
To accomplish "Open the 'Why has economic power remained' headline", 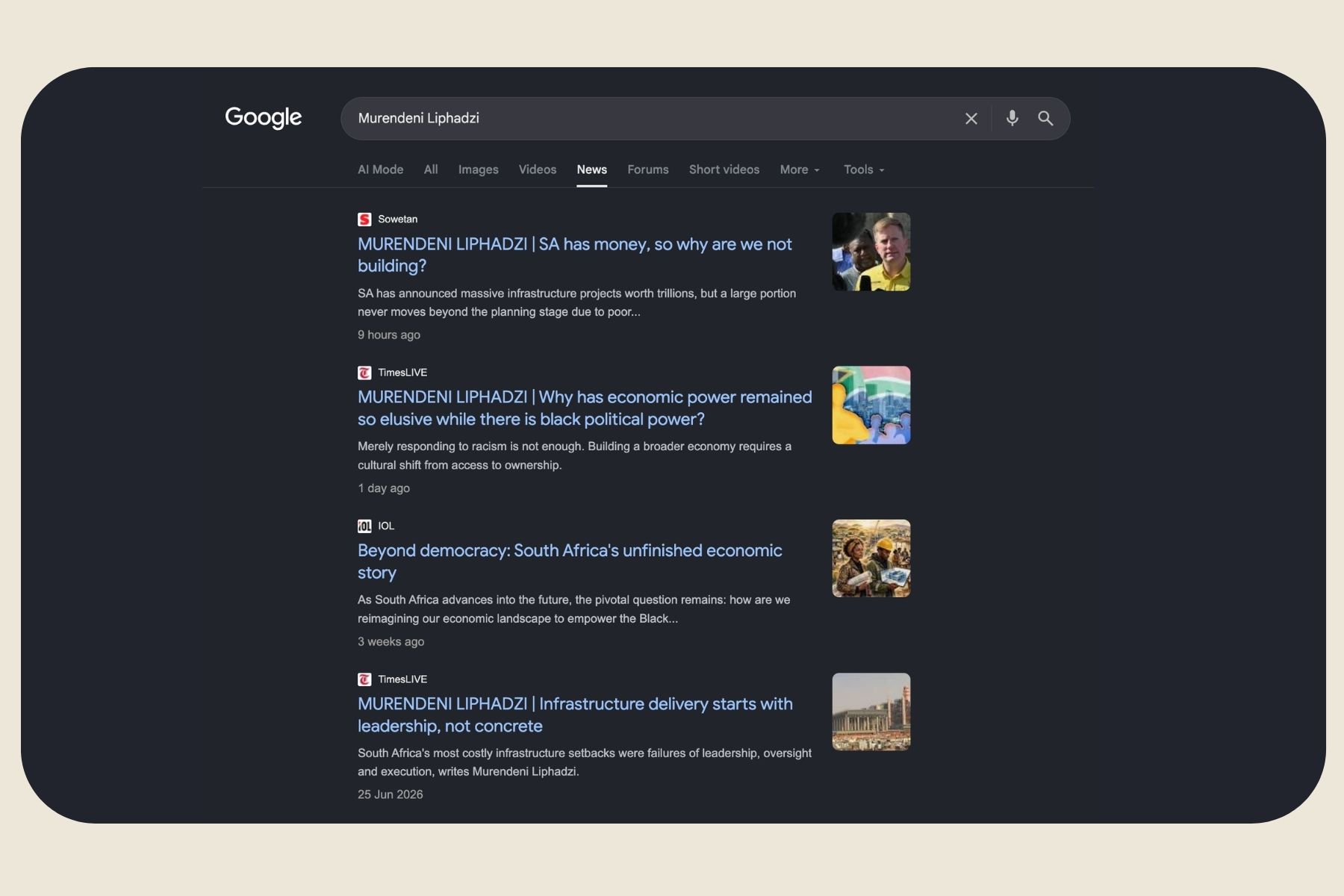I will point(585,408).
